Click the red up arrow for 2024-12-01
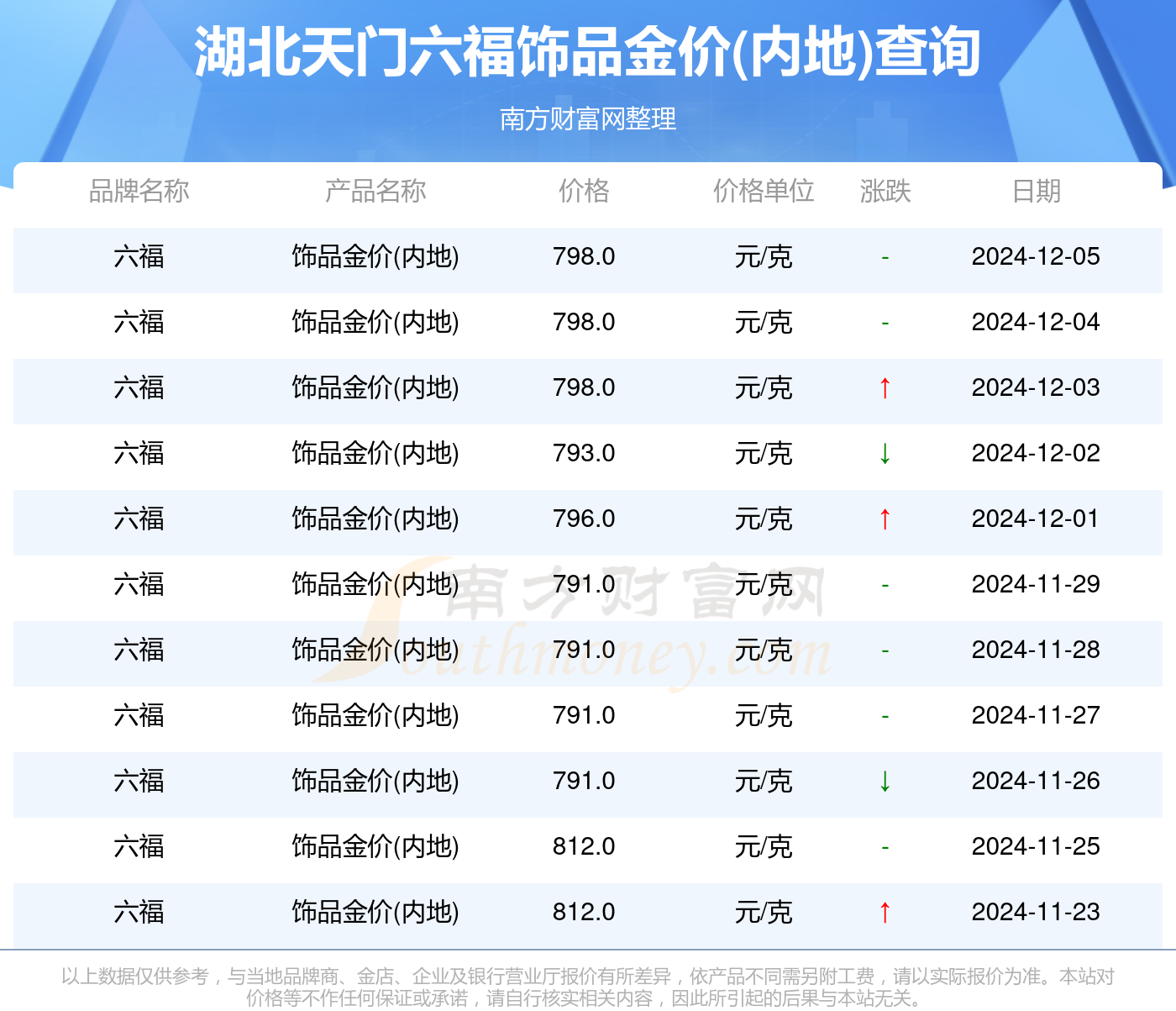This screenshot has height=1011, width=1176. point(885,519)
